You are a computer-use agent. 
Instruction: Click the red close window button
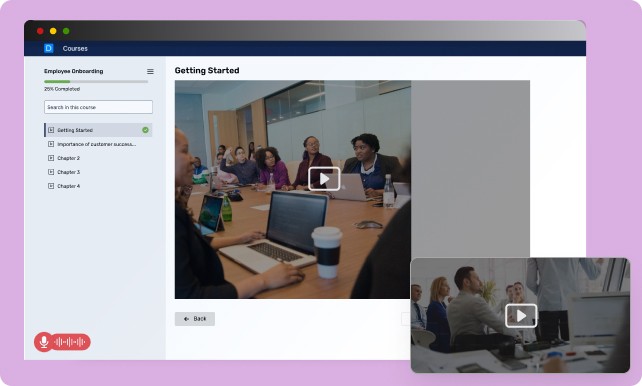point(40,31)
